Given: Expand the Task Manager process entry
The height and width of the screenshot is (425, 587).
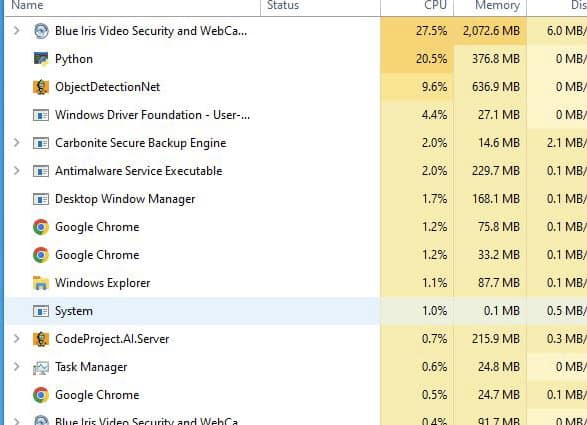Looking at the screenshot, I should point(16,367).
